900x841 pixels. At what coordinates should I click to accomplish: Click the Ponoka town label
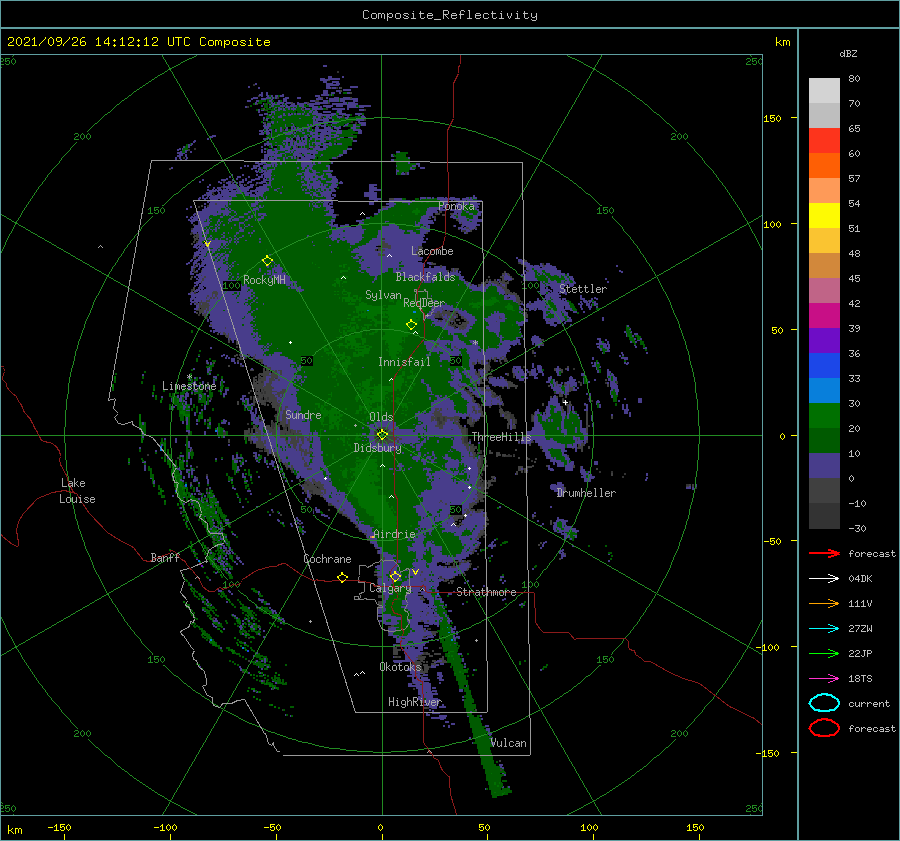(456, 206)
